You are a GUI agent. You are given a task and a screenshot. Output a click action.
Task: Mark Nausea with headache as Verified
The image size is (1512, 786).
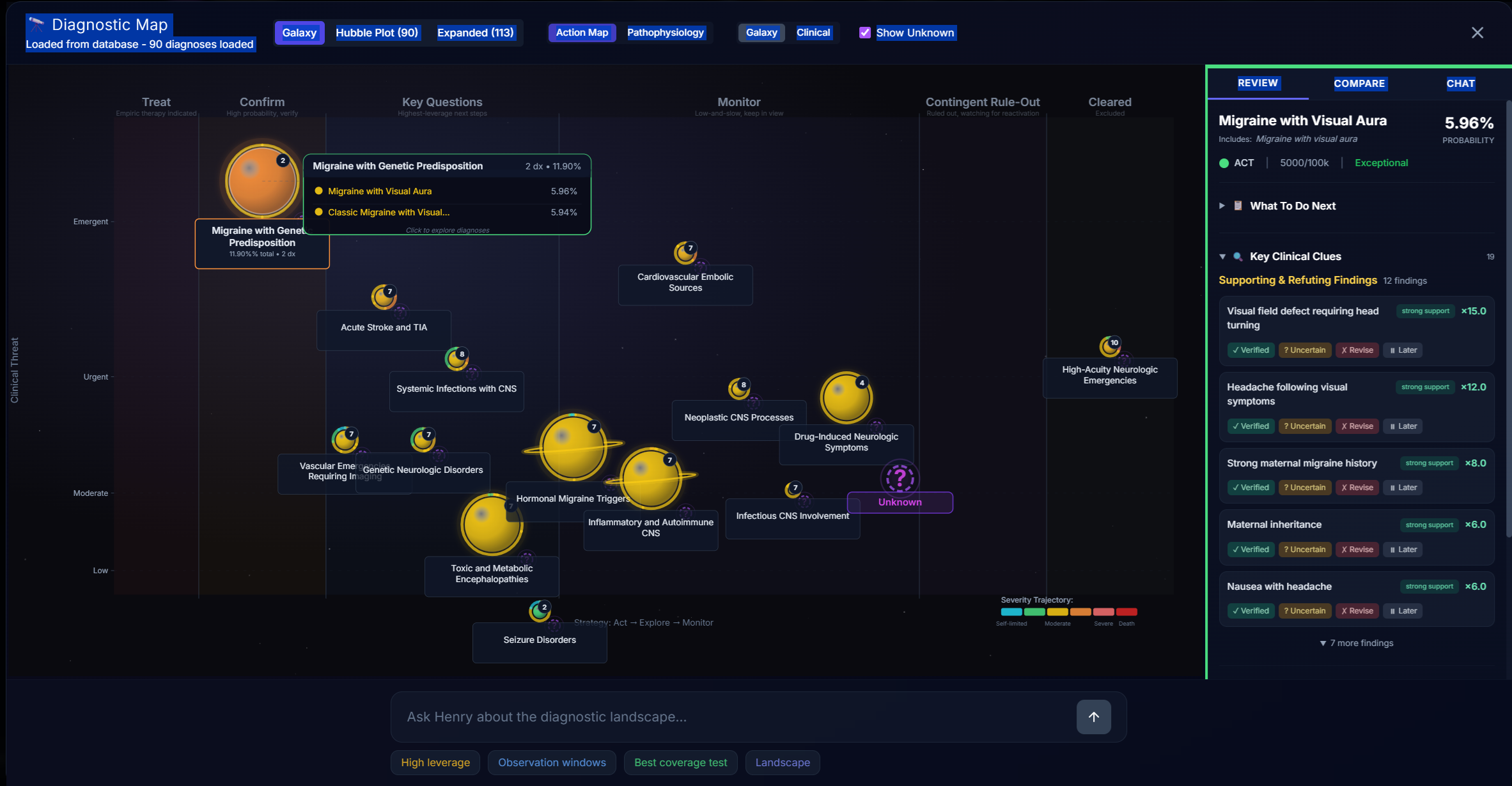pyautogui.click(x=1251, y=611)
